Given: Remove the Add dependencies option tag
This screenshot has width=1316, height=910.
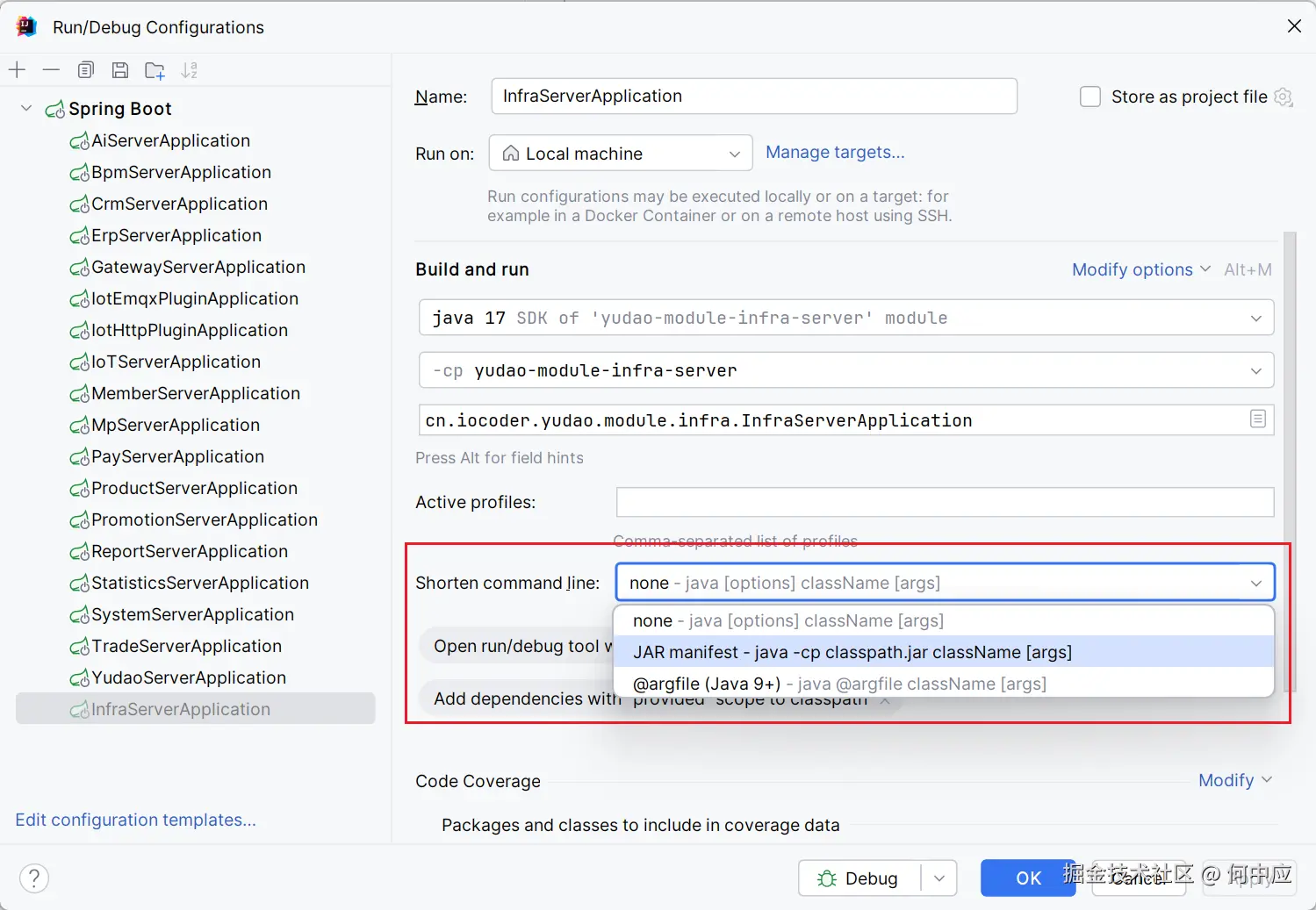Looking at the screenshot, I should [886, 700].
